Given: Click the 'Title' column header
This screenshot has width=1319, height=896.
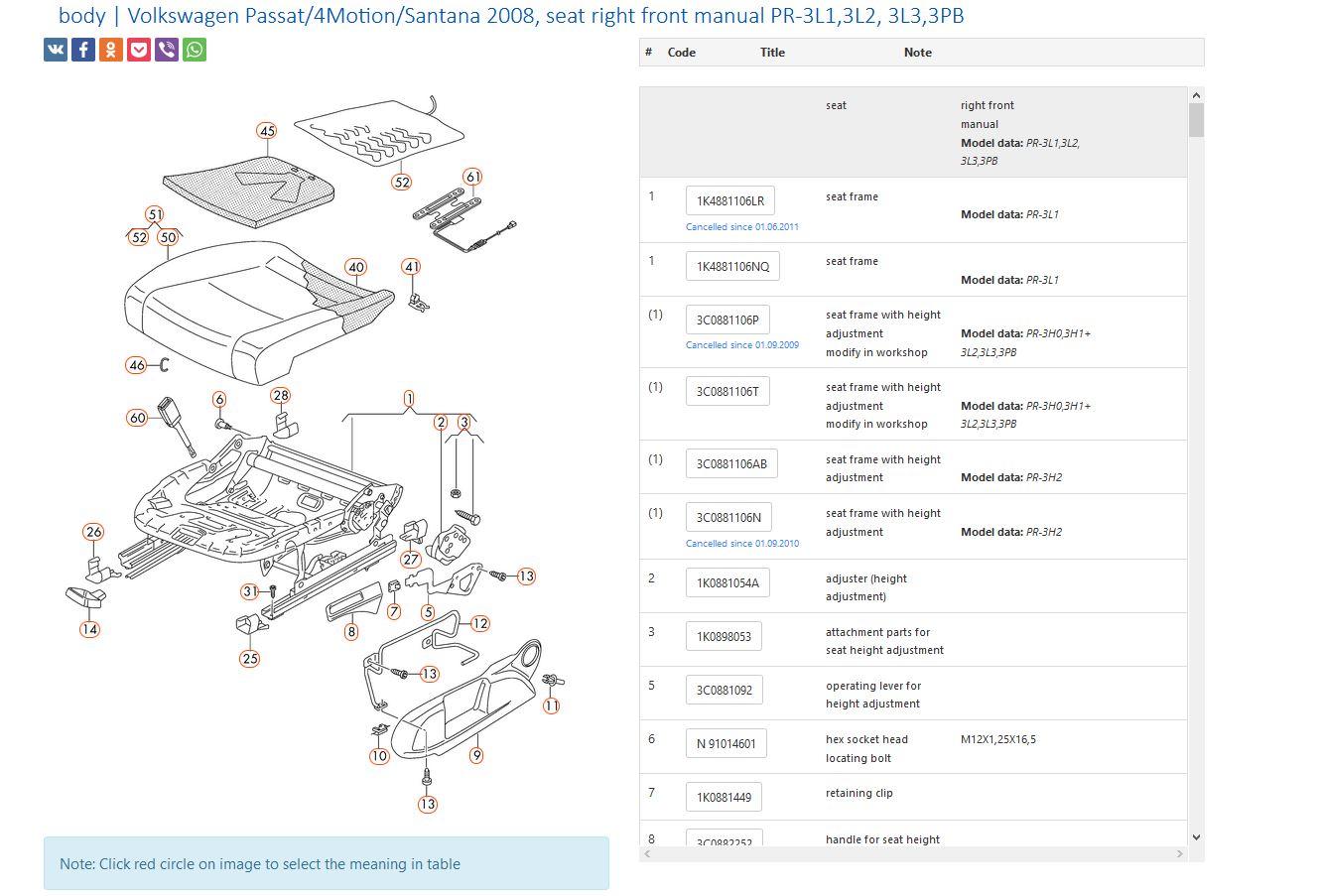Looking at the screenshot, I should click(772, 53).
